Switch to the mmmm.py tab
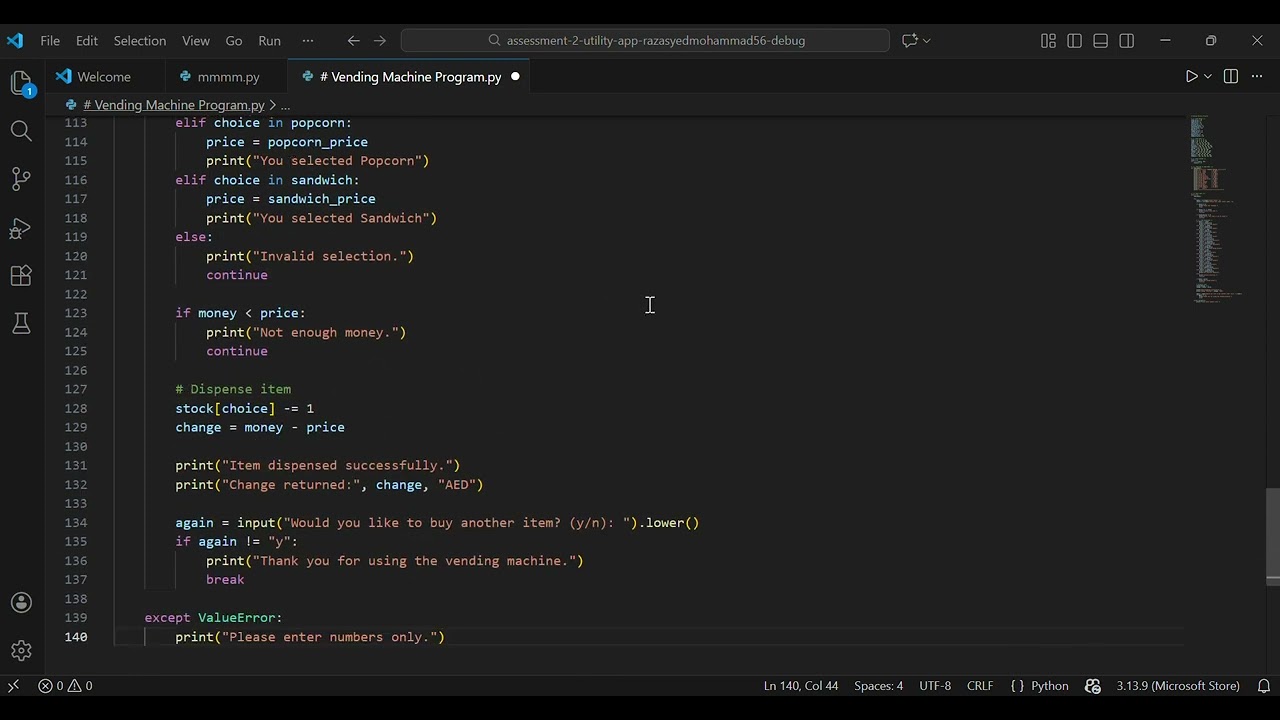 (229, 77)
